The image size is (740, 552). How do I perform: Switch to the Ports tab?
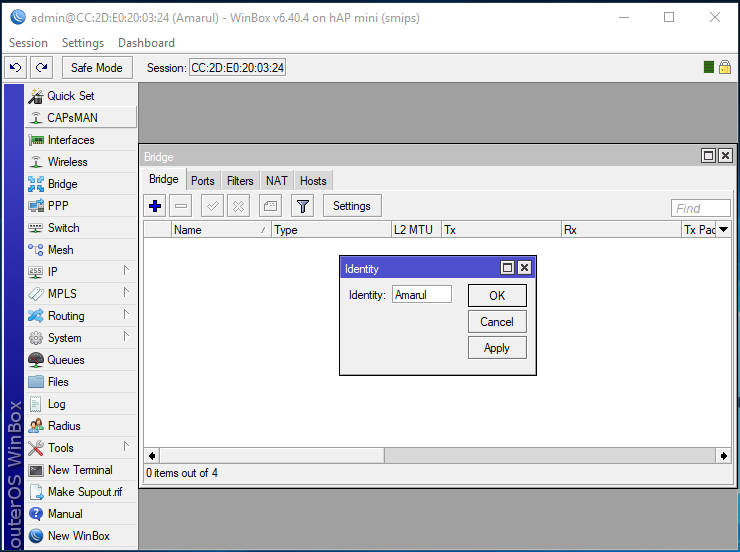(202, 181)
